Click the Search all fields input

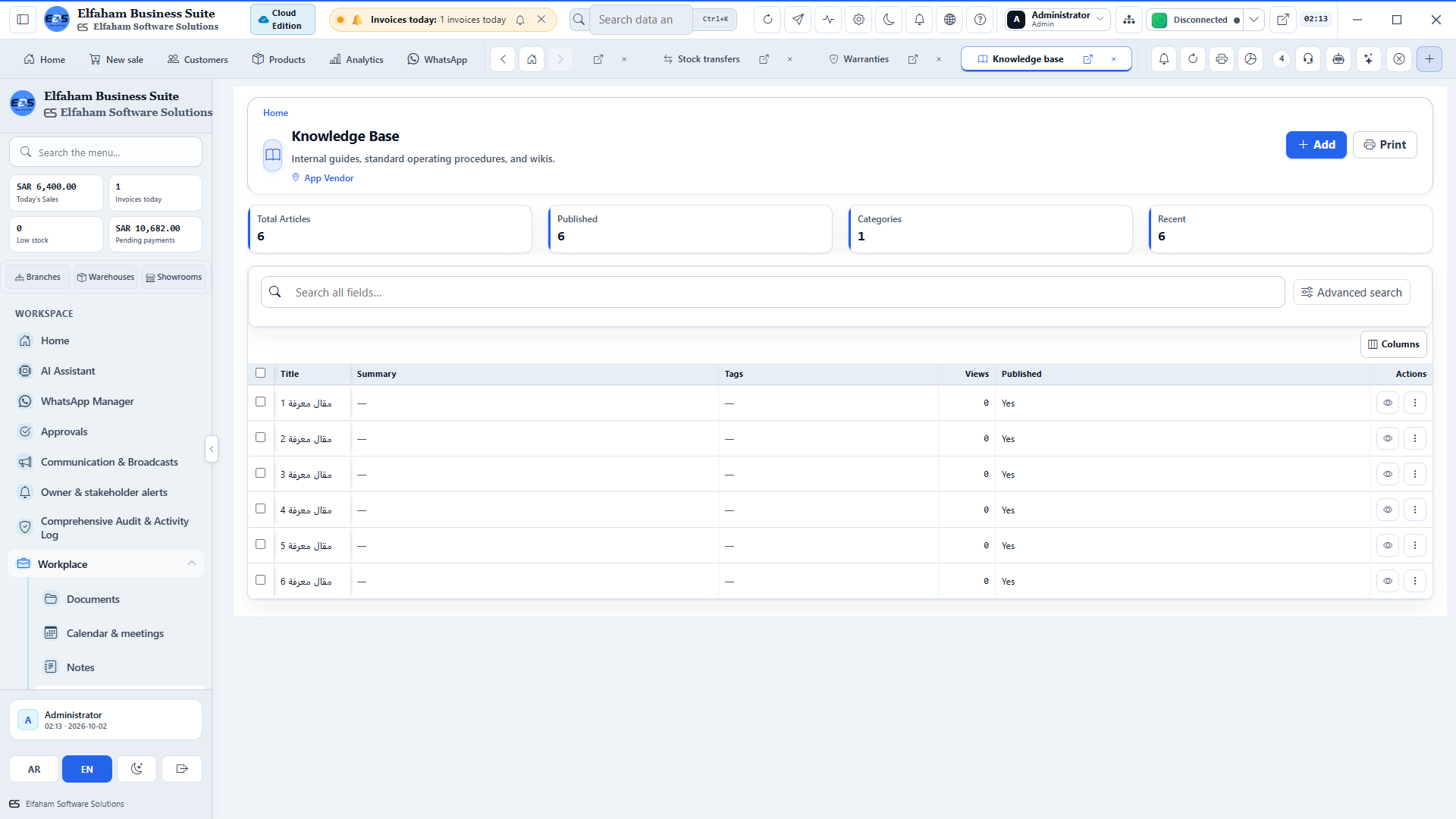coord(773,292)
